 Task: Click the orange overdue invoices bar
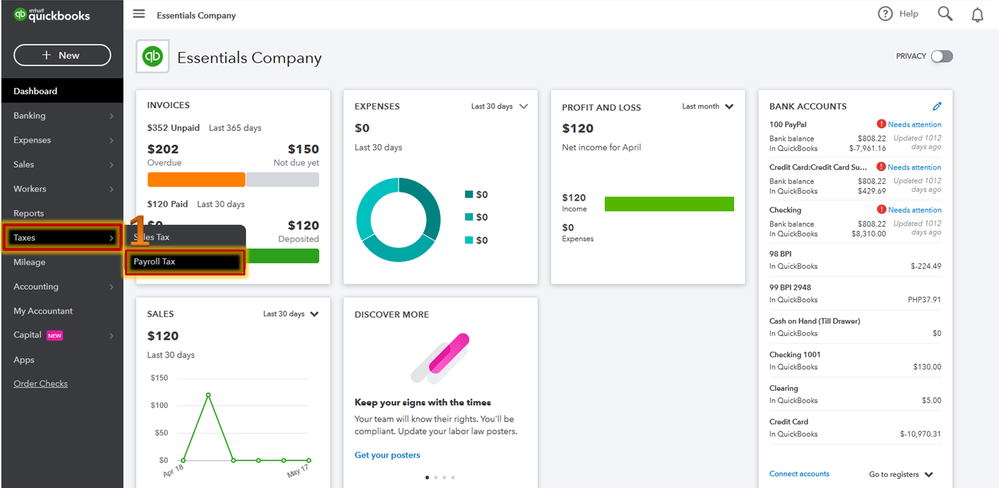point(196,180)
